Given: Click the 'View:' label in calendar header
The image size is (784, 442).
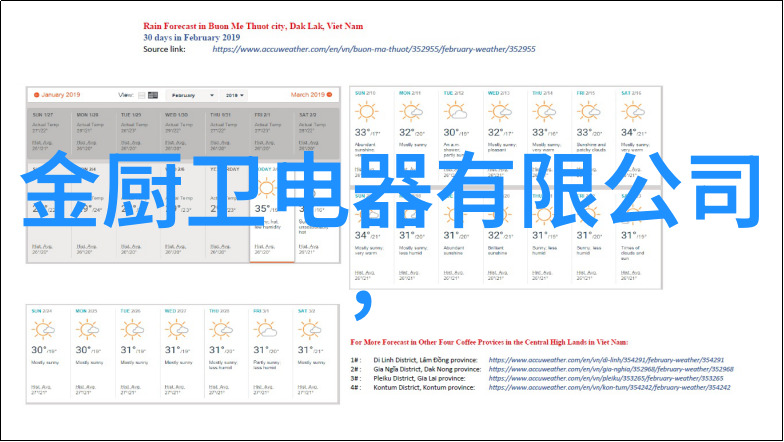Looking at the screenshot, I should pyautogui.click(x=126, y=95).
